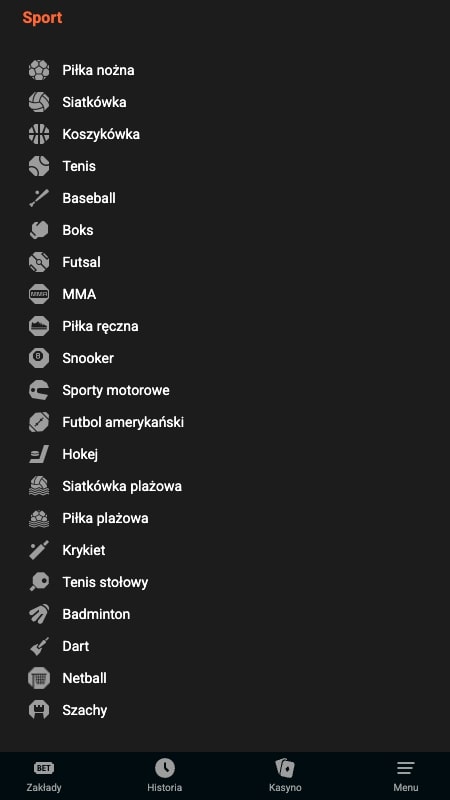
Task: Select the hockey stick icon for Hokej
Action: (x=39, y=454)
